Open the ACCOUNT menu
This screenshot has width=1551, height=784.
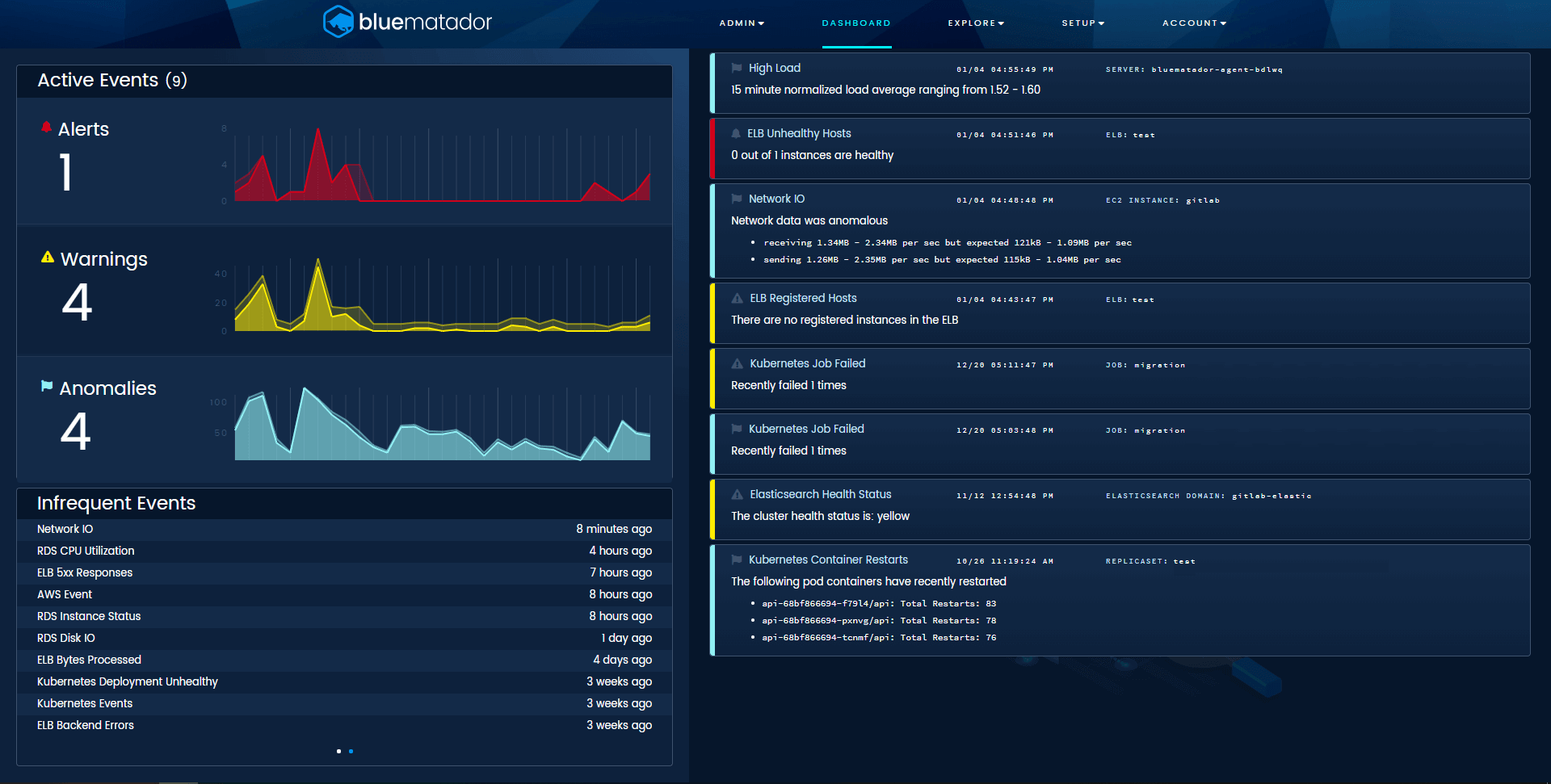[1195, 23]
